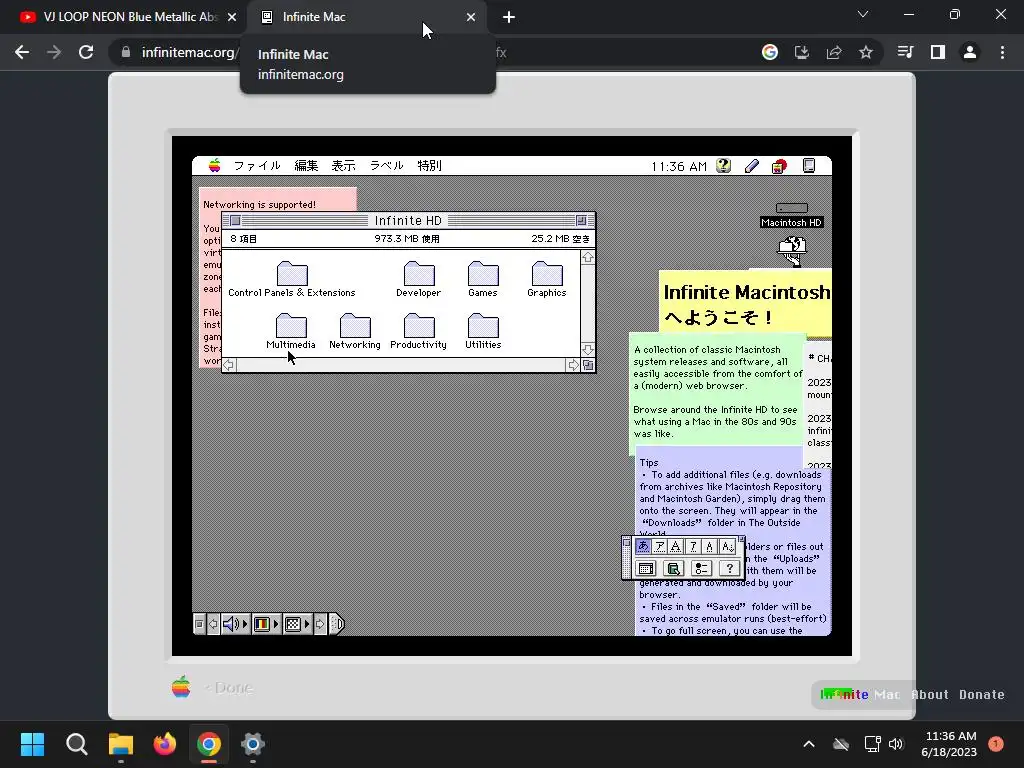This screenshot has height=768, width=1024.
Task: Open the ラベル menu
Action: [x=387, y=166]
